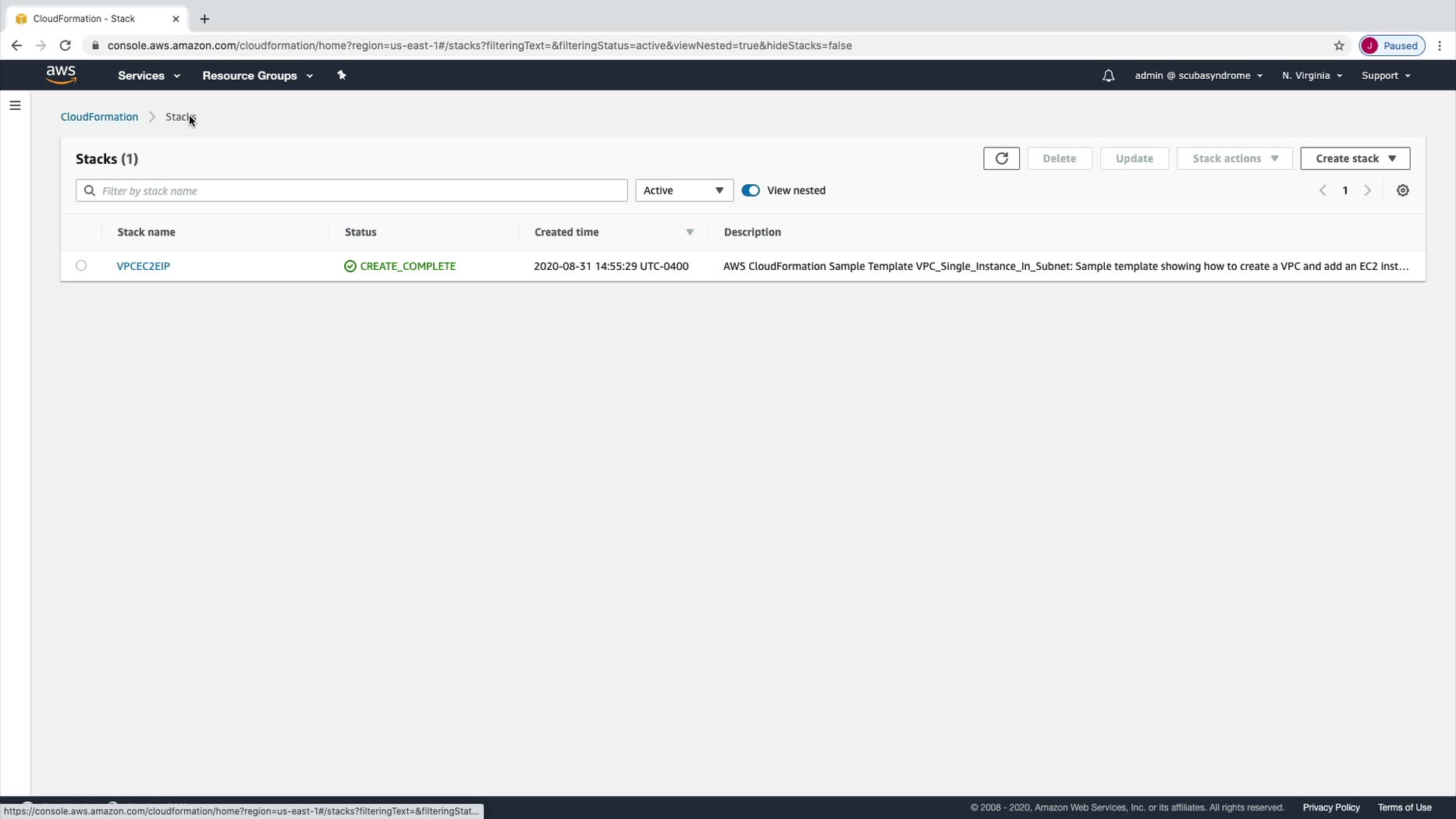Open the Resource Groups menu
Image resolution: width=1456 pixels, height=819 pixels.
tap(257, 76)
